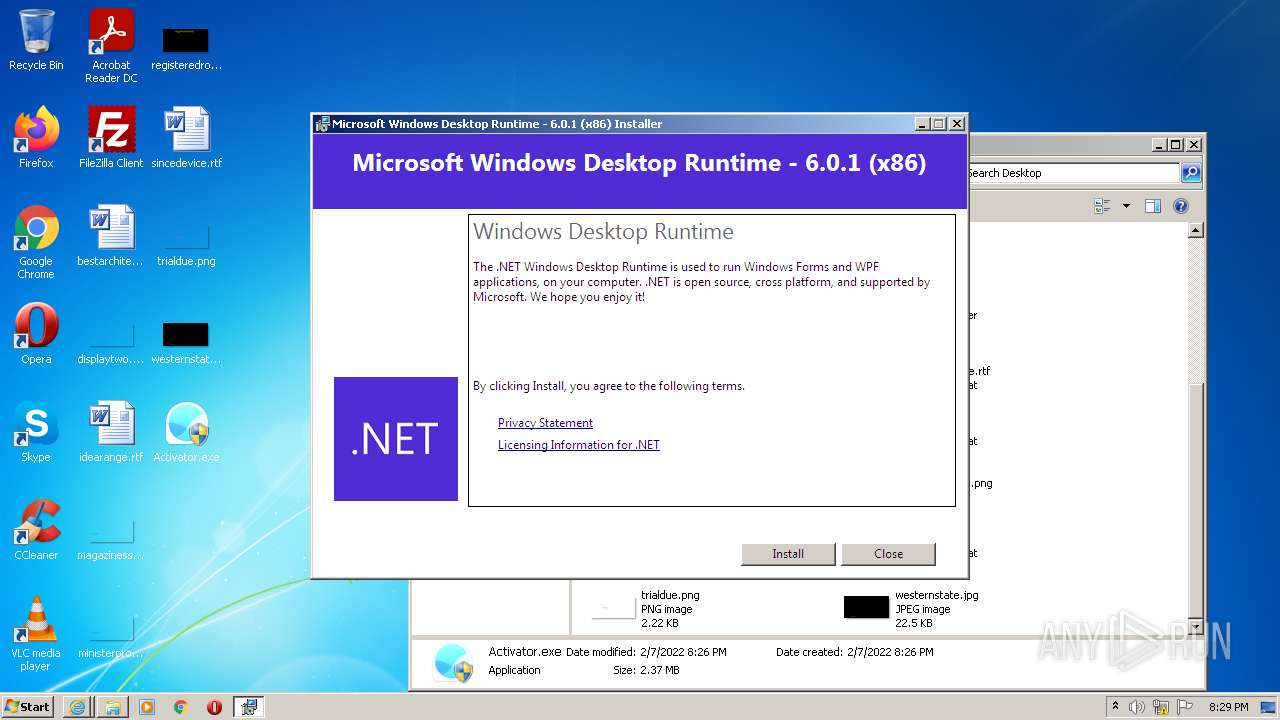Open the Recycle Bin icon
The height and width of the screenshot is (720, 1280).
pyautogui.click(x=36, y=42)
